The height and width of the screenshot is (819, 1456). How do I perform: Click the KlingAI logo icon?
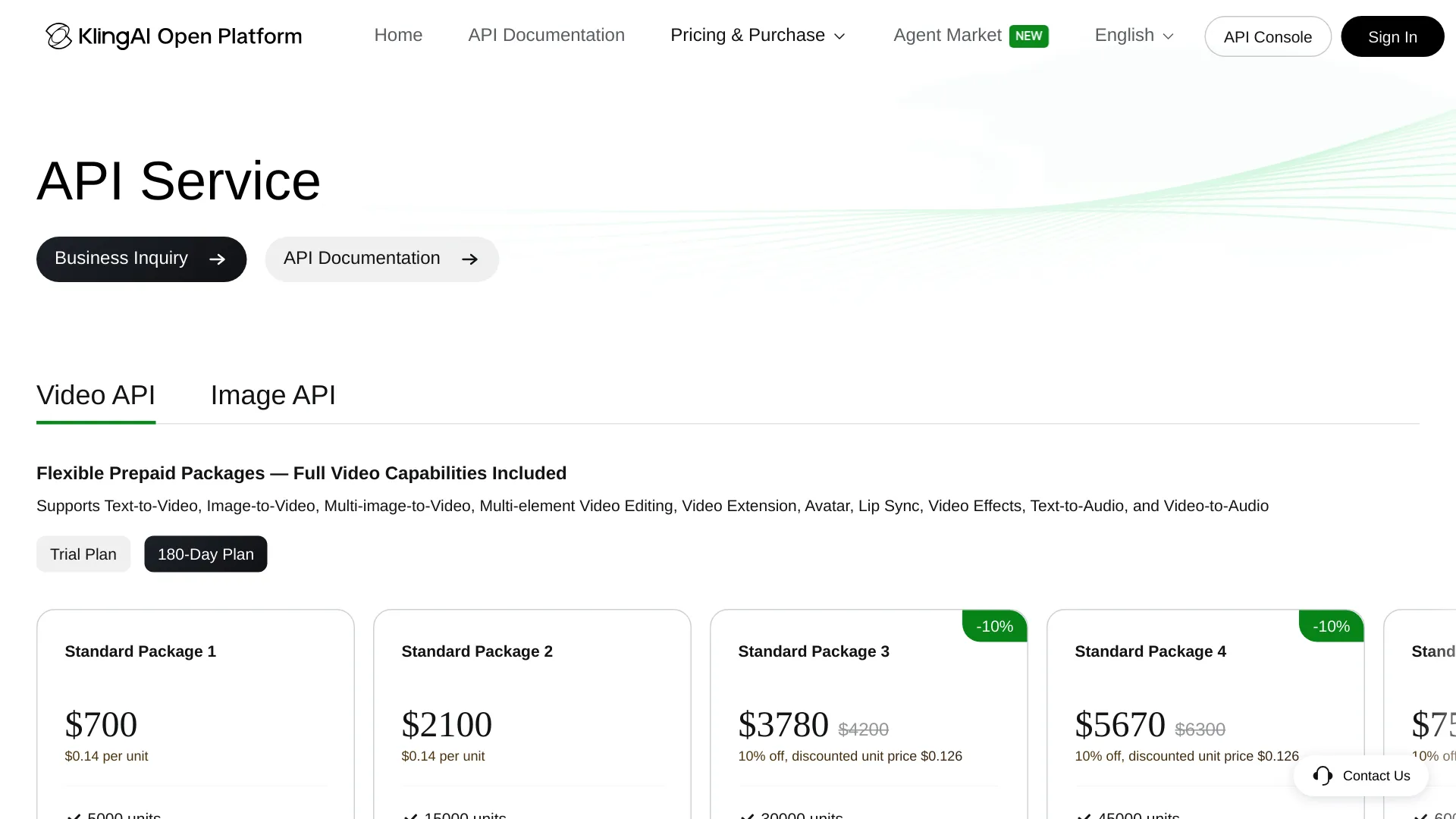pyautogui.click(x=58, y=36)
